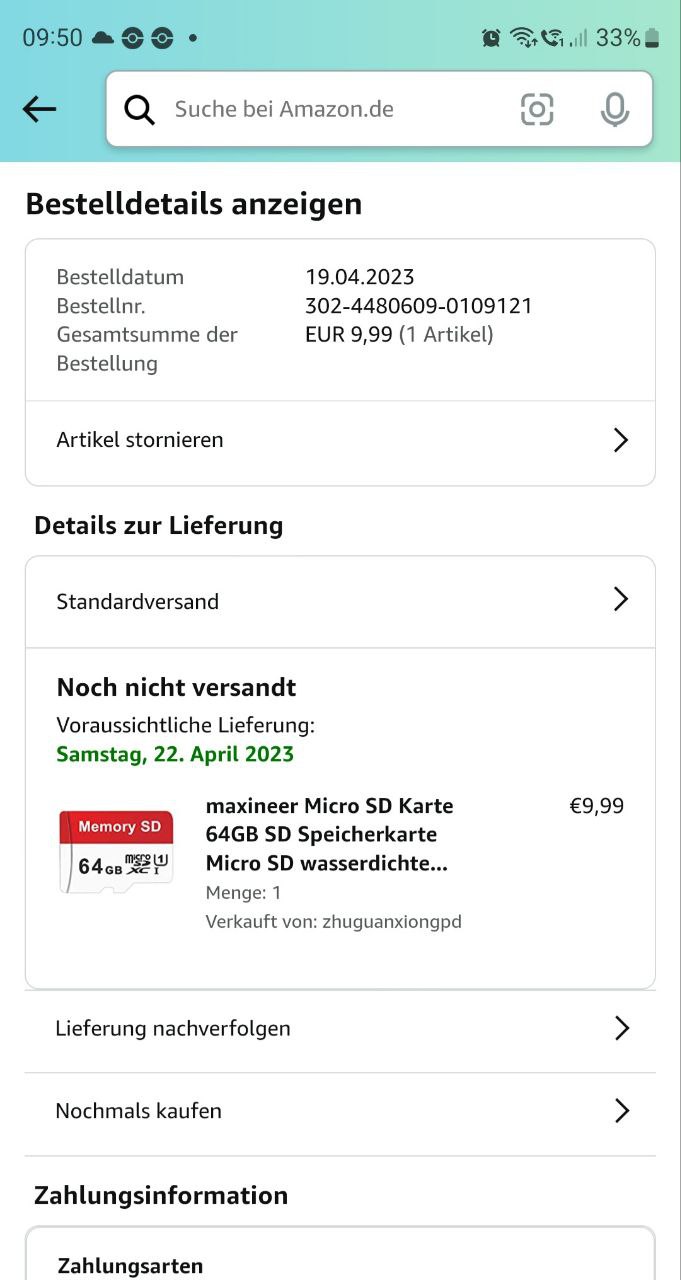The image size is (681, 1280).
Task: Open camera lens search icon
Action: tap(537, 109)
